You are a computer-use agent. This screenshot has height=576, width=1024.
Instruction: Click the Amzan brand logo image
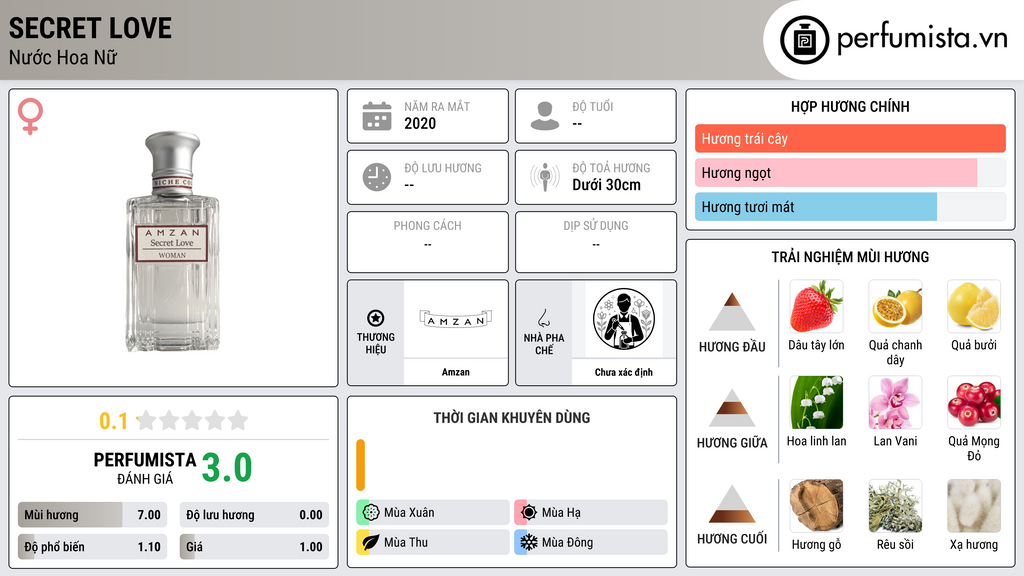455,319
